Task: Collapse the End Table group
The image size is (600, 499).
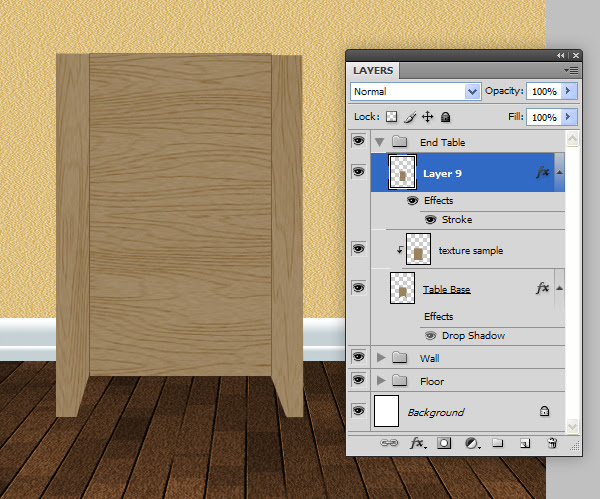Action: [x=380, y=142]
